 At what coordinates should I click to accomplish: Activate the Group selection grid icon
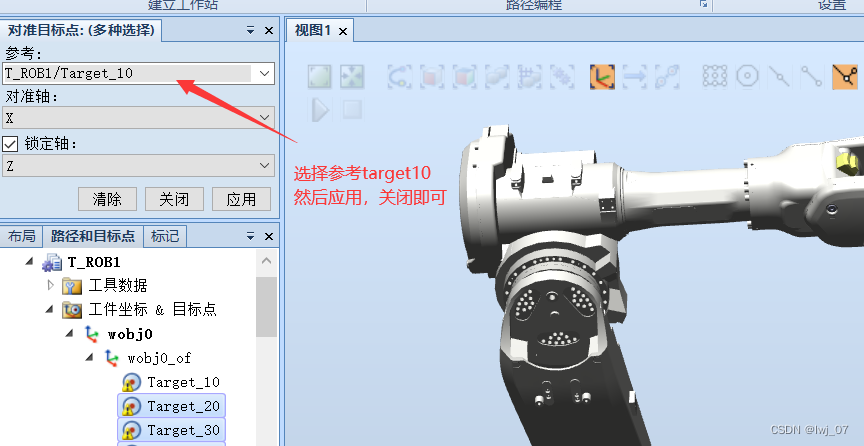530,77
